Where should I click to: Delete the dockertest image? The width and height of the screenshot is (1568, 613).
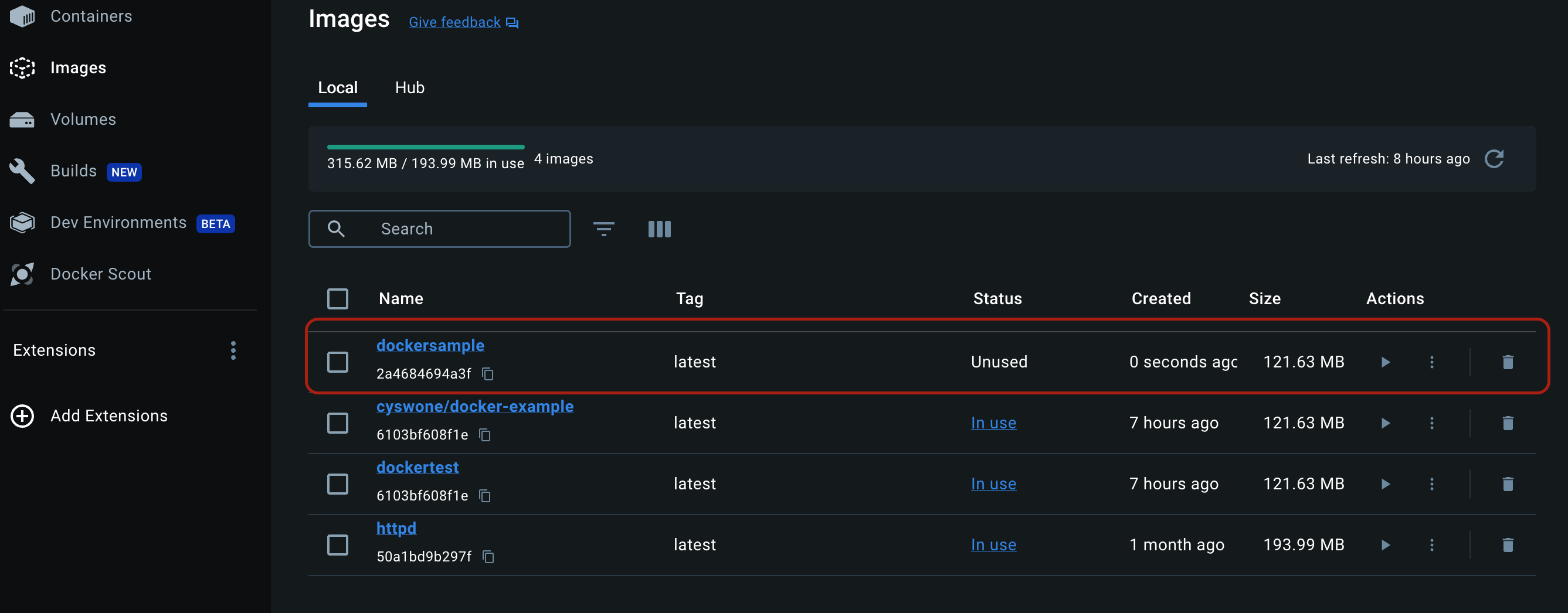(1508, 484)
